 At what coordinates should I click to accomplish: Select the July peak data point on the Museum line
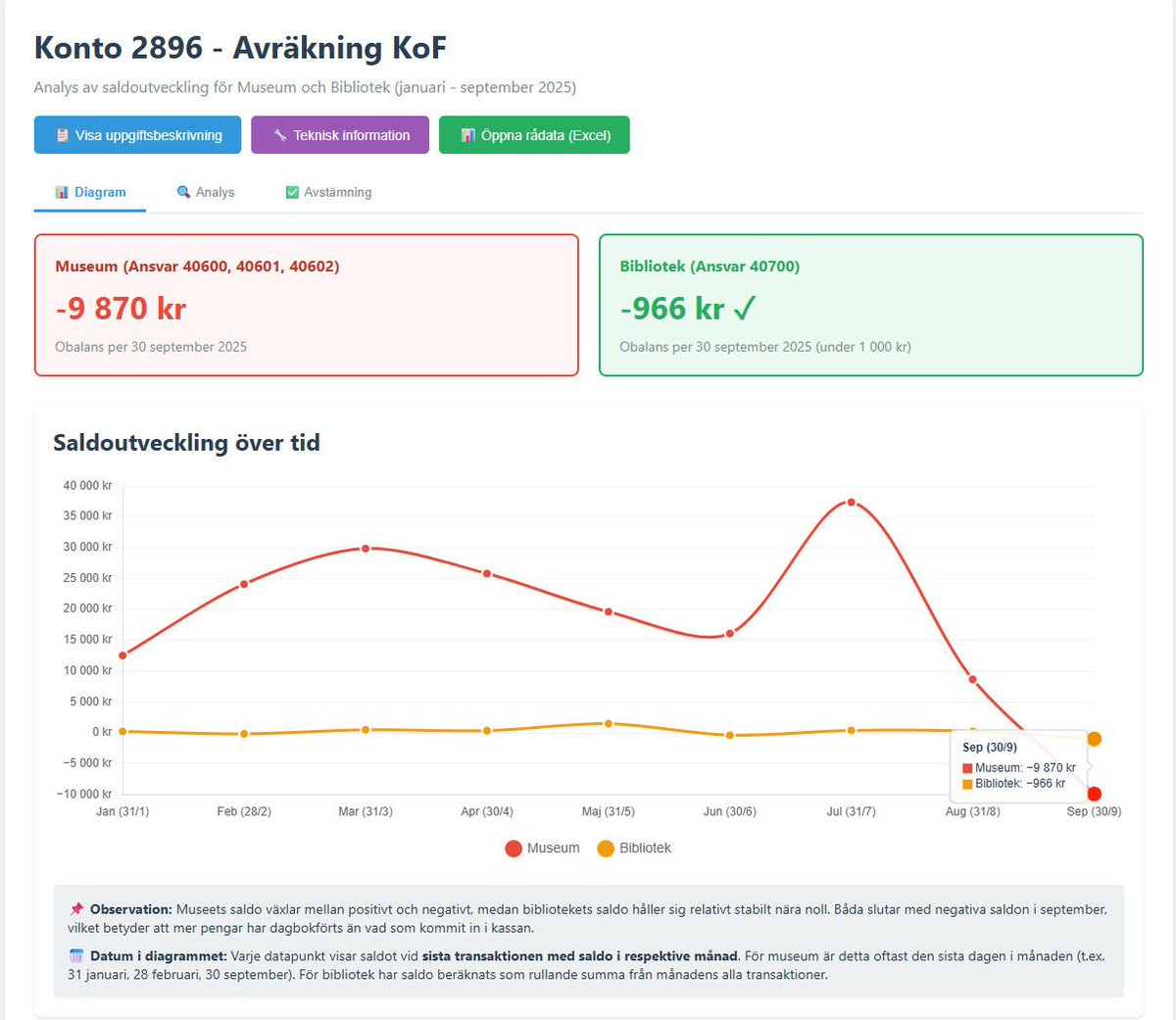[851, 502]
